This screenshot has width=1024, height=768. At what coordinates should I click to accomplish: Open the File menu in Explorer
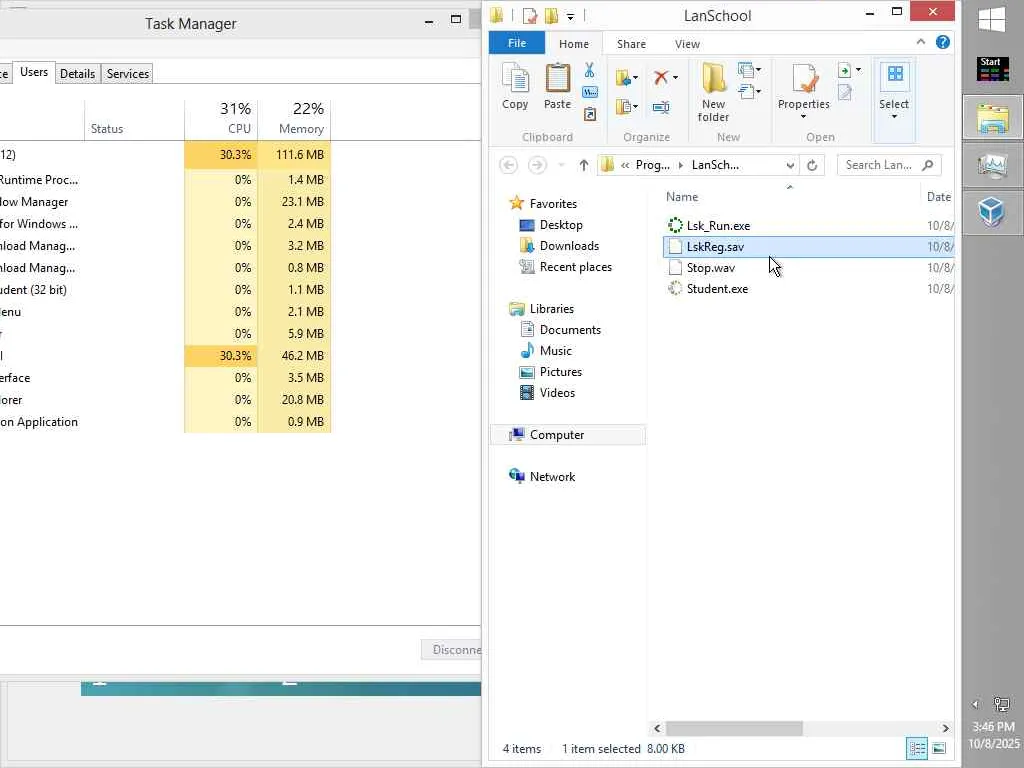[517, 43]
